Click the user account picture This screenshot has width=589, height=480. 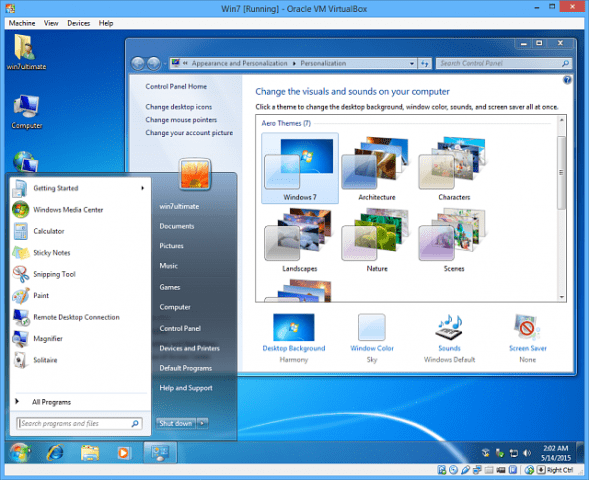click(x=195, y=175)
